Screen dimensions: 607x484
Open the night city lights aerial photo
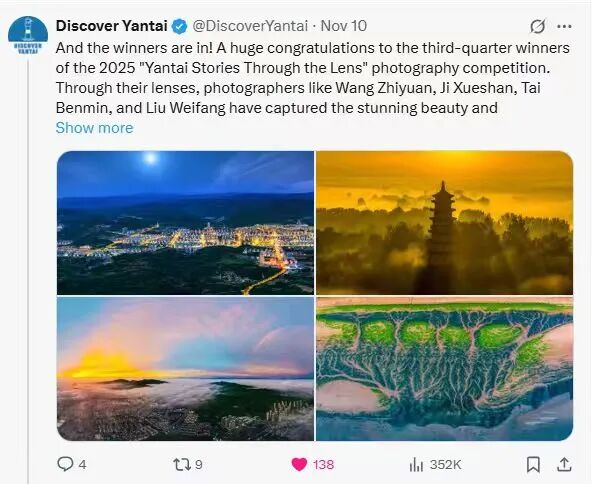pyautogui.click(x=185, y=222)
